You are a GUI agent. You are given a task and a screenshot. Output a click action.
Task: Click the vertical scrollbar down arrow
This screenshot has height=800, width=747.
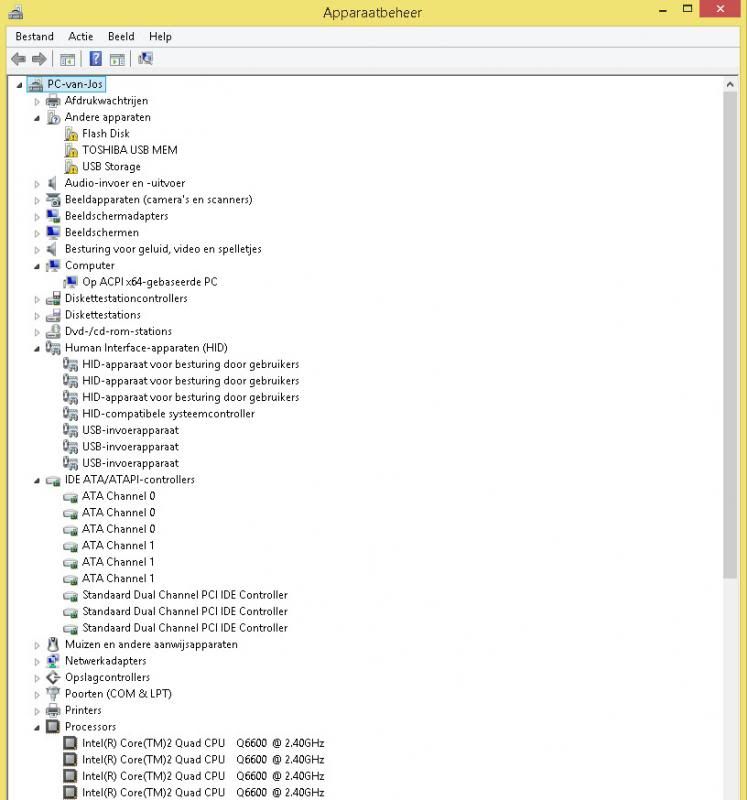click(730, 792)
